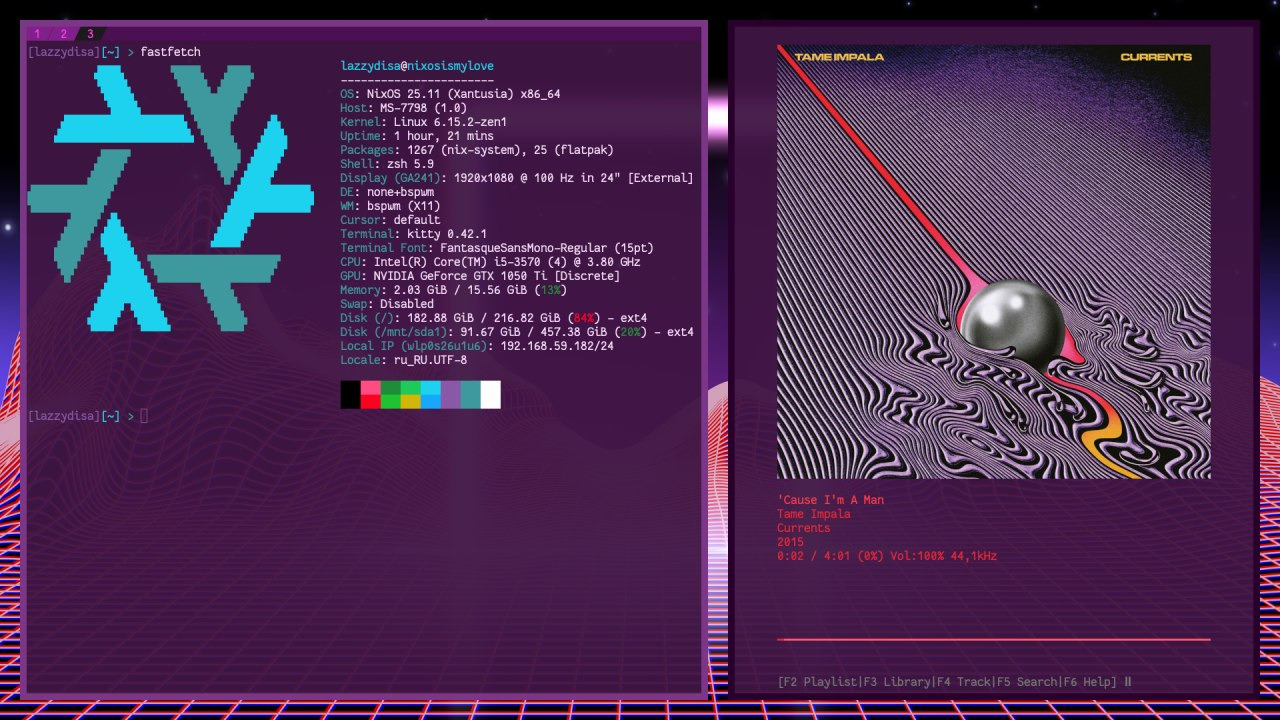Click the lazzydisa@nixosismylove header text
This screenshot has width=1280, height=720.
[x=417, y=66]
